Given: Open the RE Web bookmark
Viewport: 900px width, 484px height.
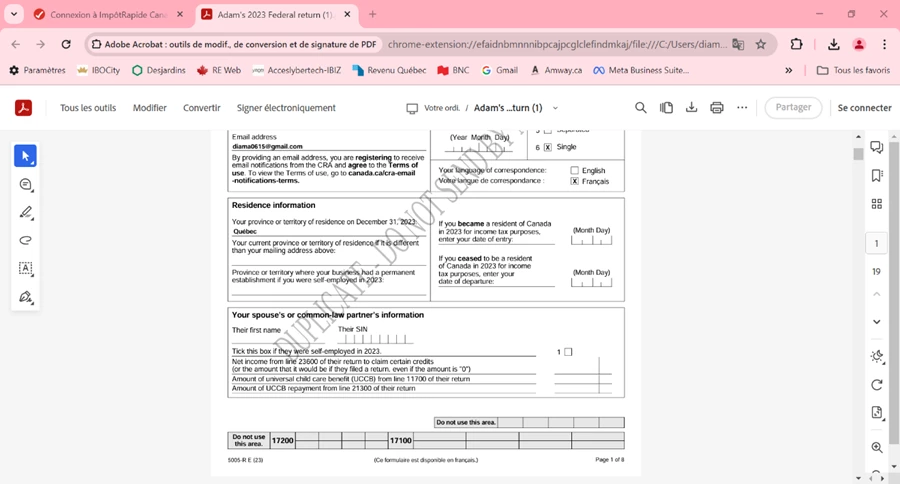Looking at the screenshot, I should tap(219, 70).
